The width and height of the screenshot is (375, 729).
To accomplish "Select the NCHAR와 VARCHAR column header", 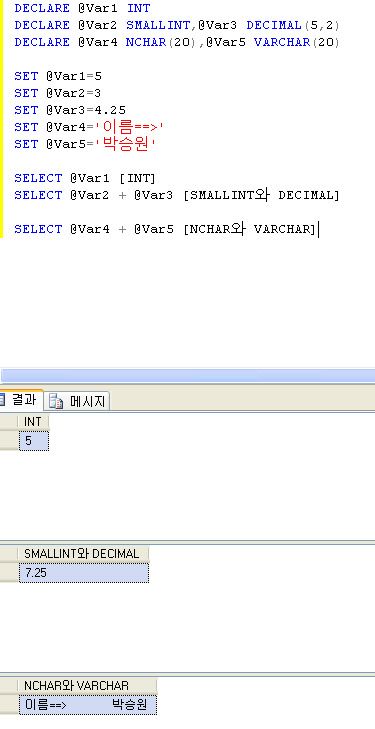I will (x=87, y=686).
